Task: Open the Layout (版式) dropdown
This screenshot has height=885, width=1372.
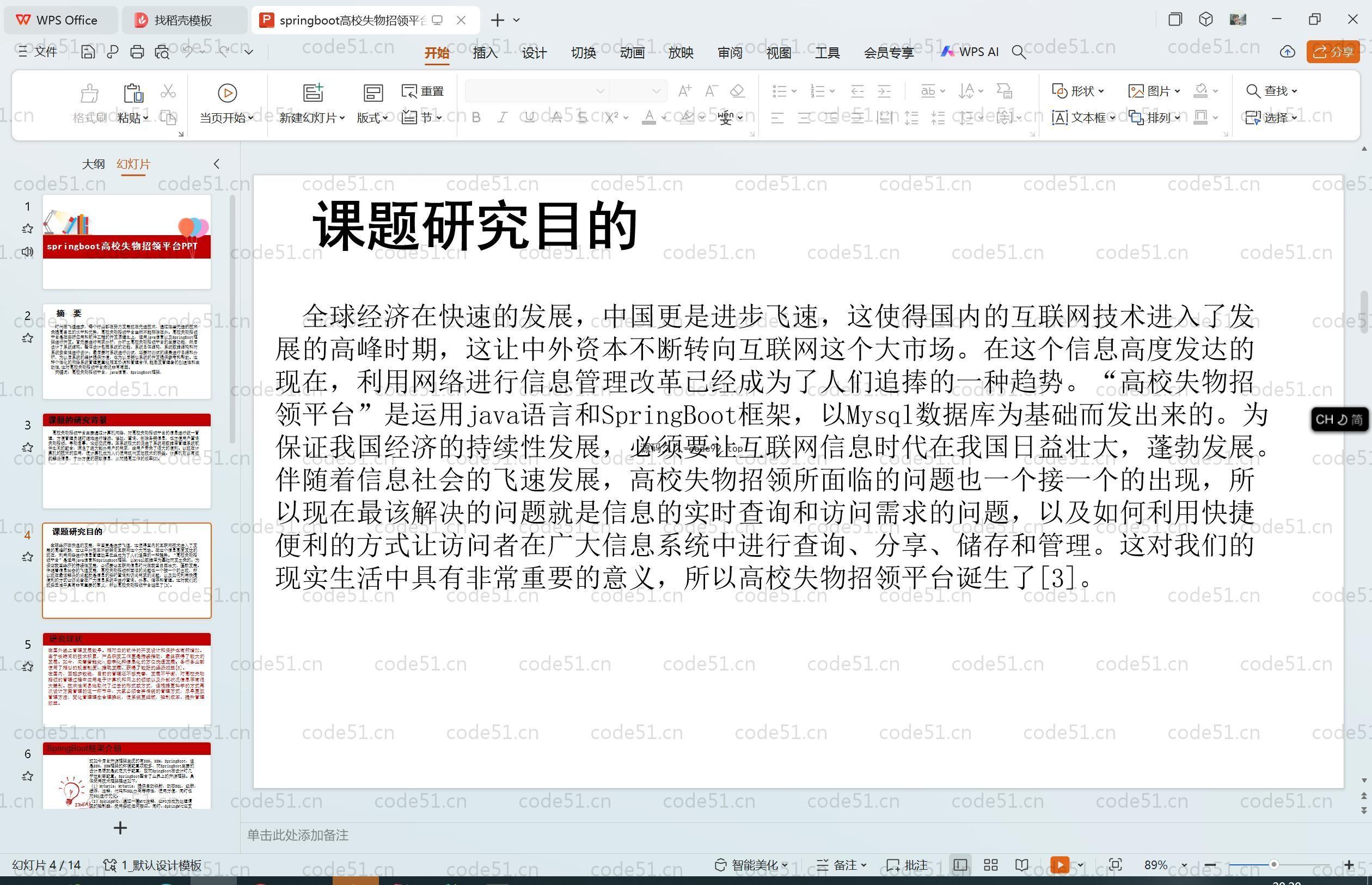Action: click(372, 118)
